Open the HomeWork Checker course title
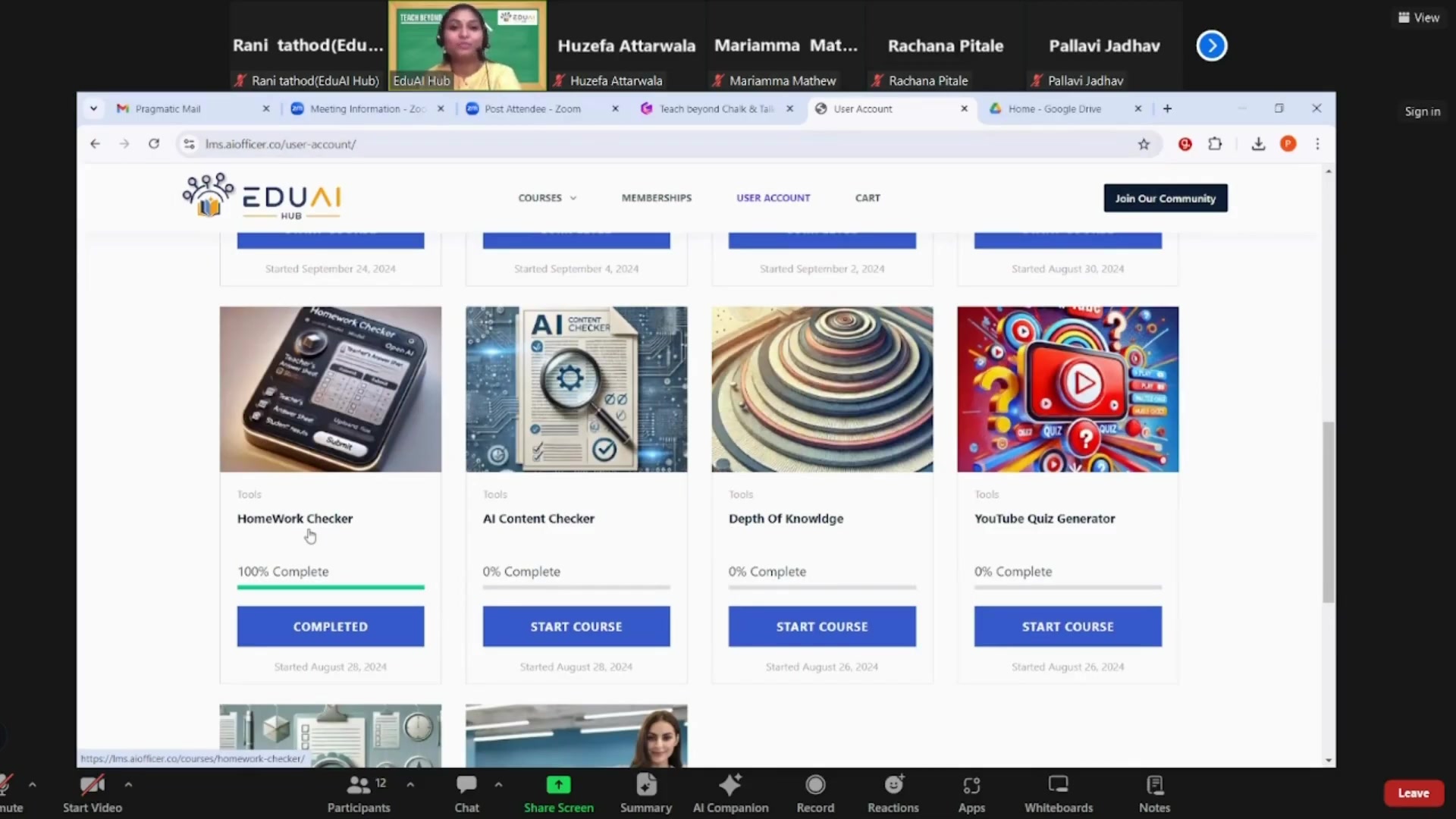 tap(295, 519)
